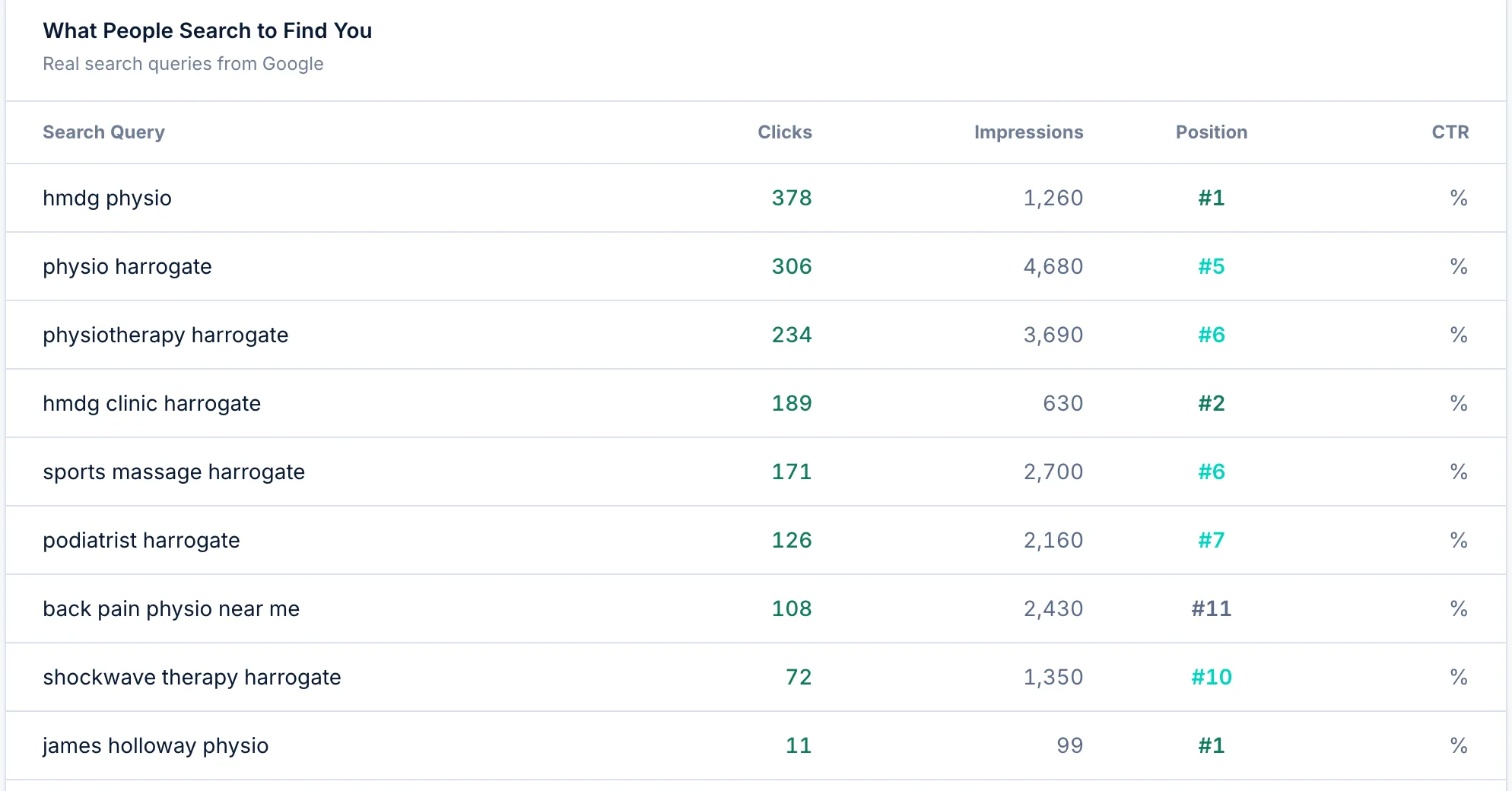Open the 'physio harrogate' search query

pos(127,267)
